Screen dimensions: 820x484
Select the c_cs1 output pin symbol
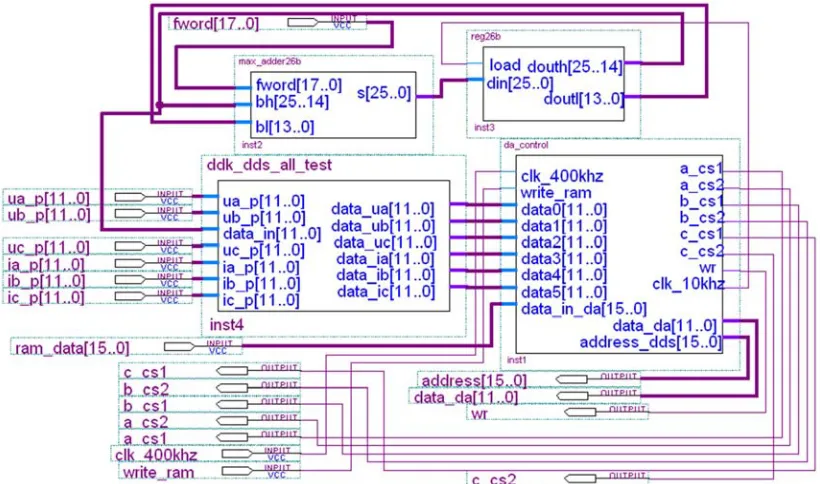click(232, 371)
